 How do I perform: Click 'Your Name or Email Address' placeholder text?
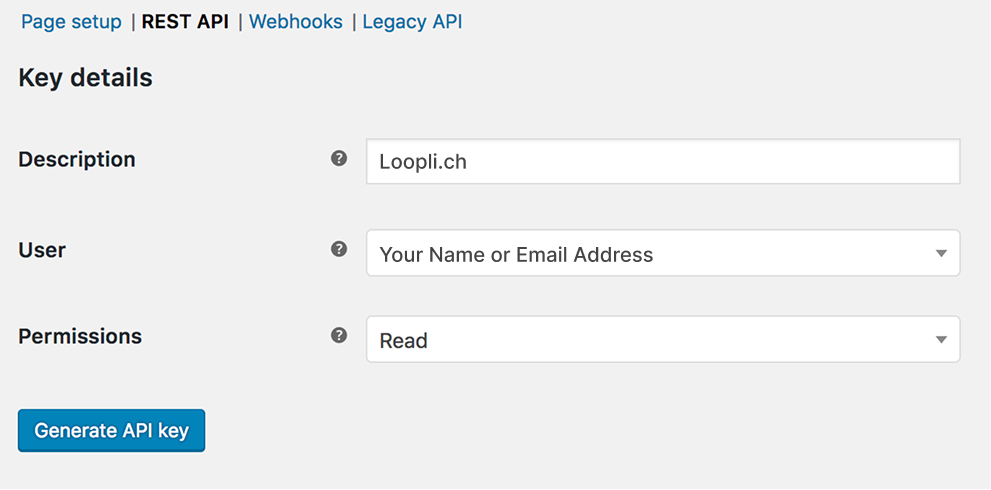(x=516, y=255)
